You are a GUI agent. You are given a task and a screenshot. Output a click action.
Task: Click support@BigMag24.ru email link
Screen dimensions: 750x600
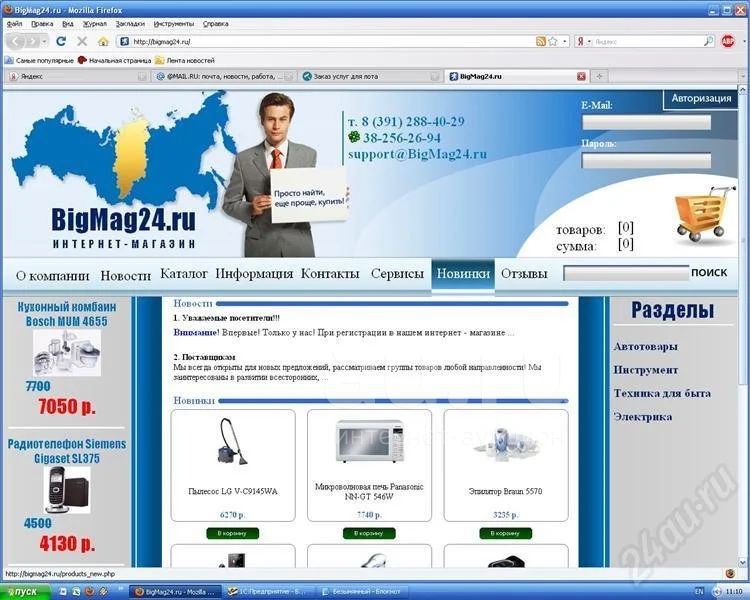click(417, 154)
